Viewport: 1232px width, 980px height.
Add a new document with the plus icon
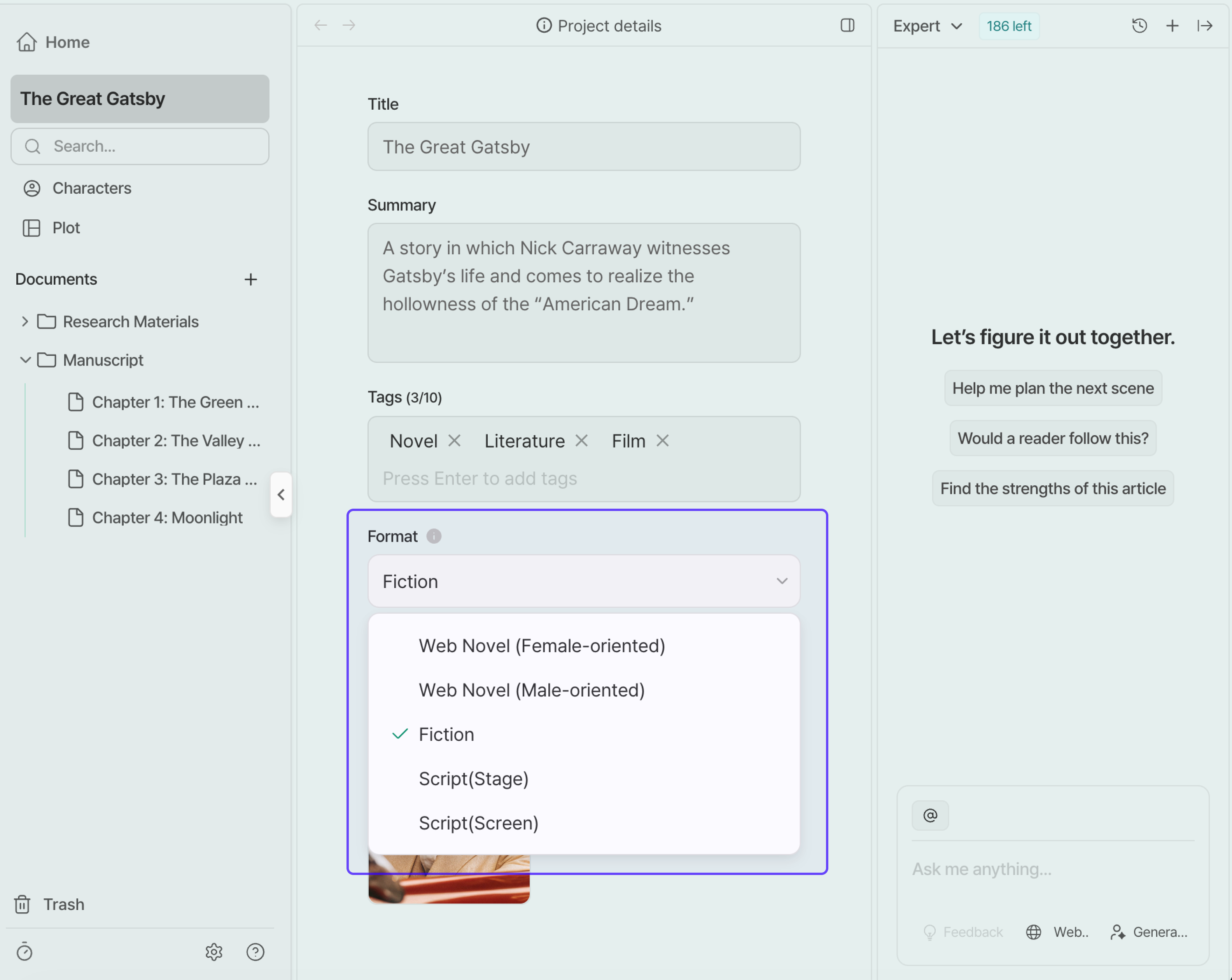pyautogui.click(x=250, y=280)
